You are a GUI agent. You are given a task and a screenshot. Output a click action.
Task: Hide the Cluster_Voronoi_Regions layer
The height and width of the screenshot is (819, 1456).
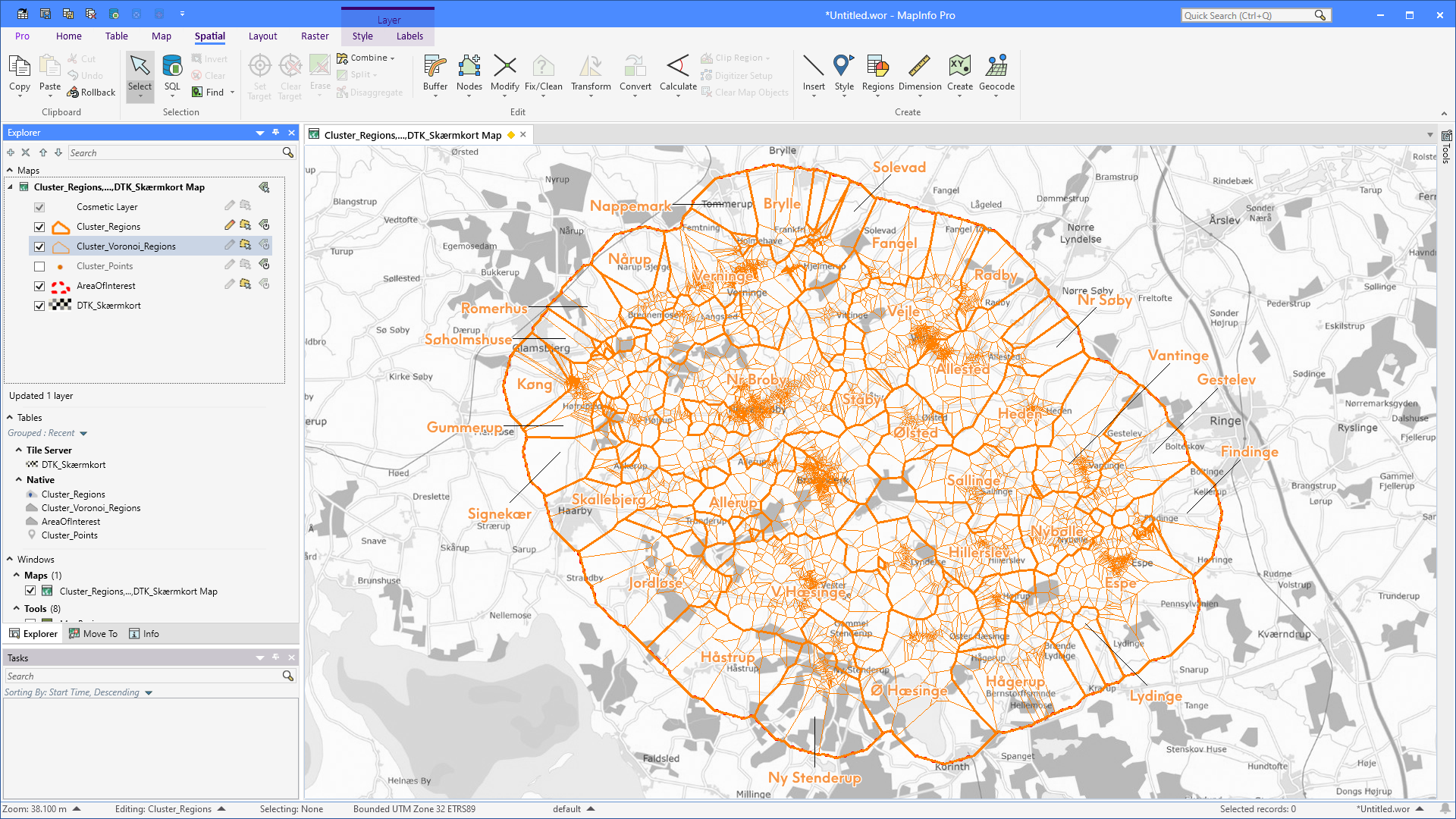39,246
